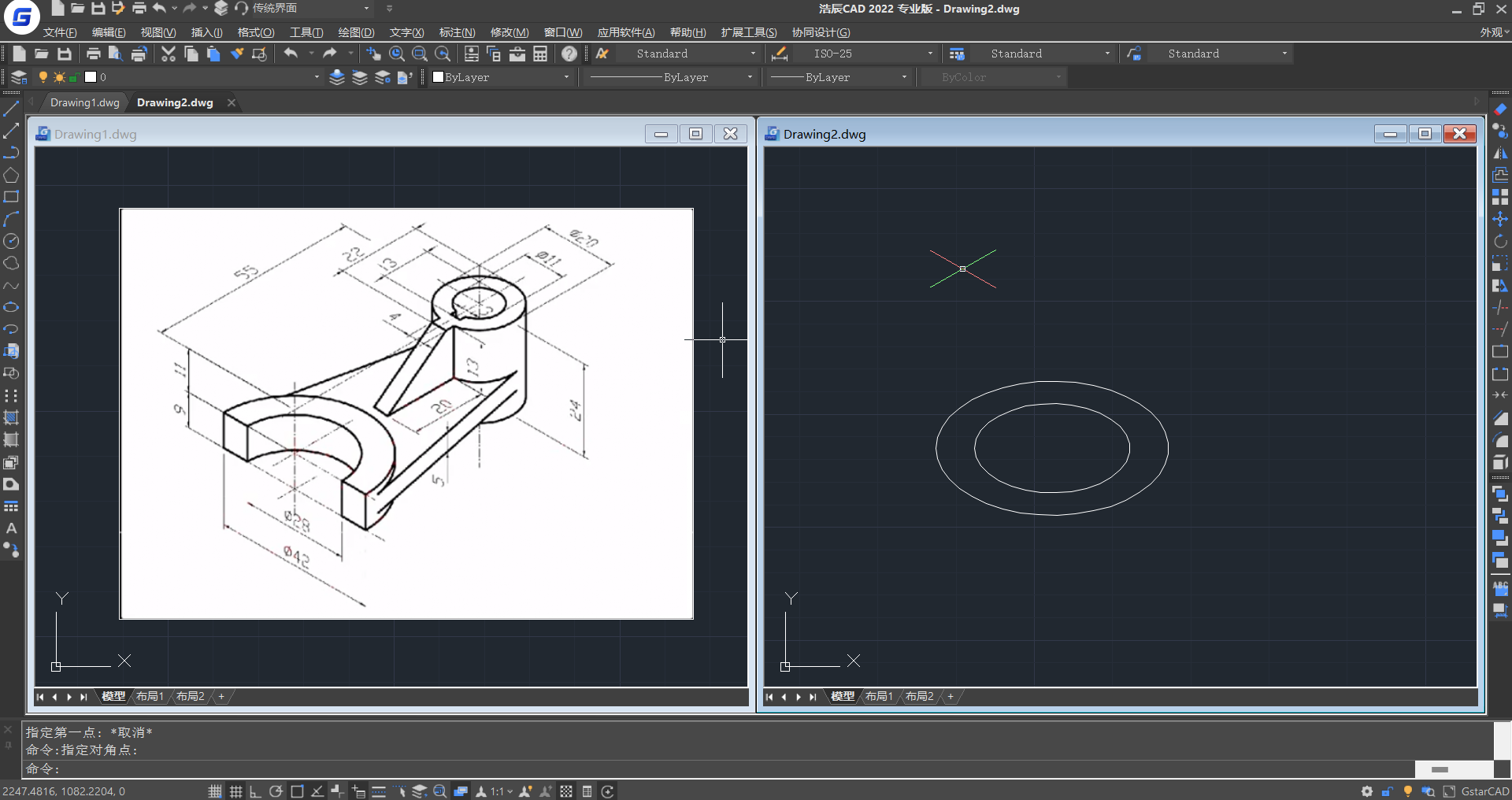
Task: Open the 标注(N) menu
Action: click(x=457, y=32)
